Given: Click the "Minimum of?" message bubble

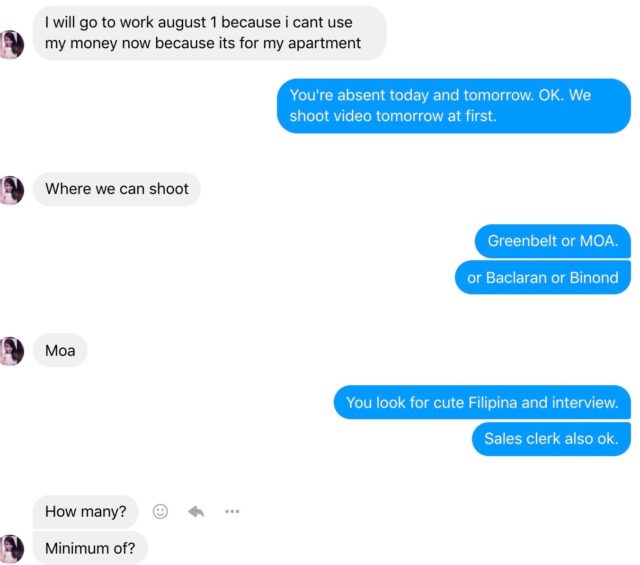Looking at the screenshot, I should tap(90, 548).
